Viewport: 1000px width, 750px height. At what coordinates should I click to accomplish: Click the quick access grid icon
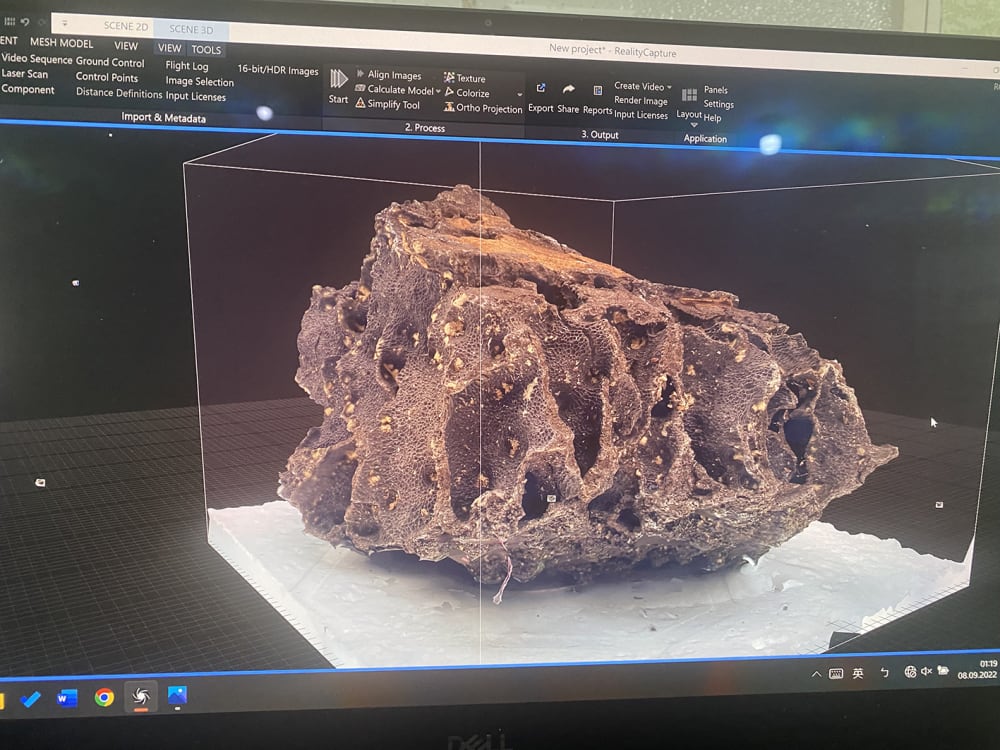tap(10, 21)
